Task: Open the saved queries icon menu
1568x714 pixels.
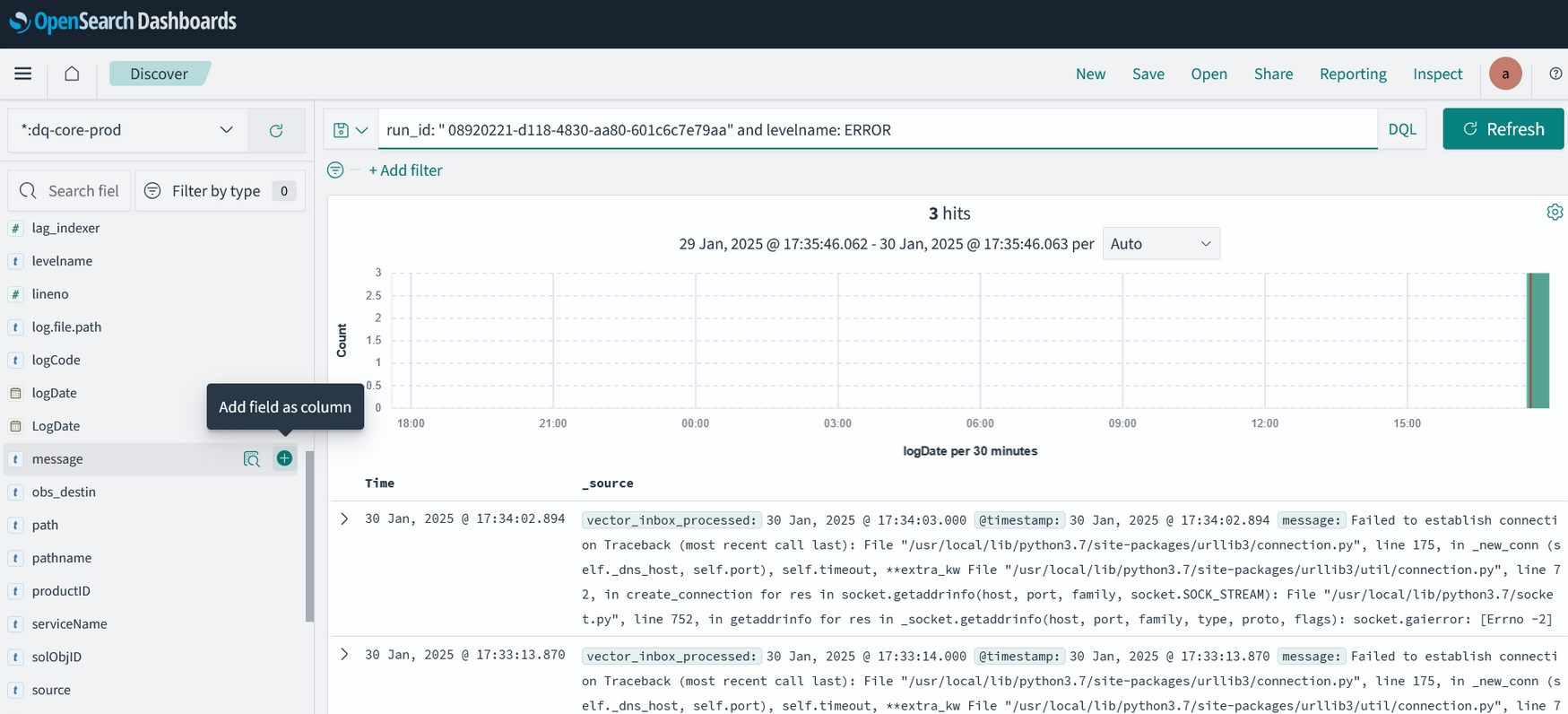Action: (351, 130)
